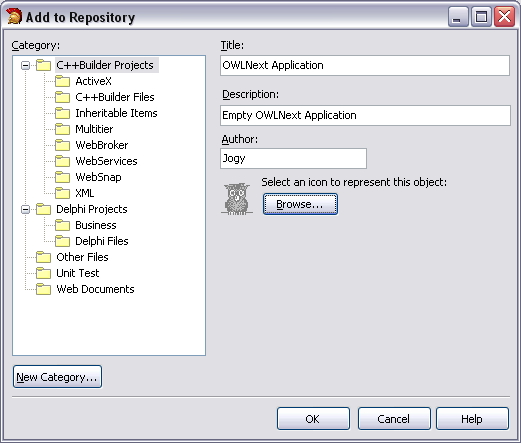Image resolution: width=521 pixels, height=443 pixels.
Task: Click the owl icon preview image
Action: click(x=237, y=198)
